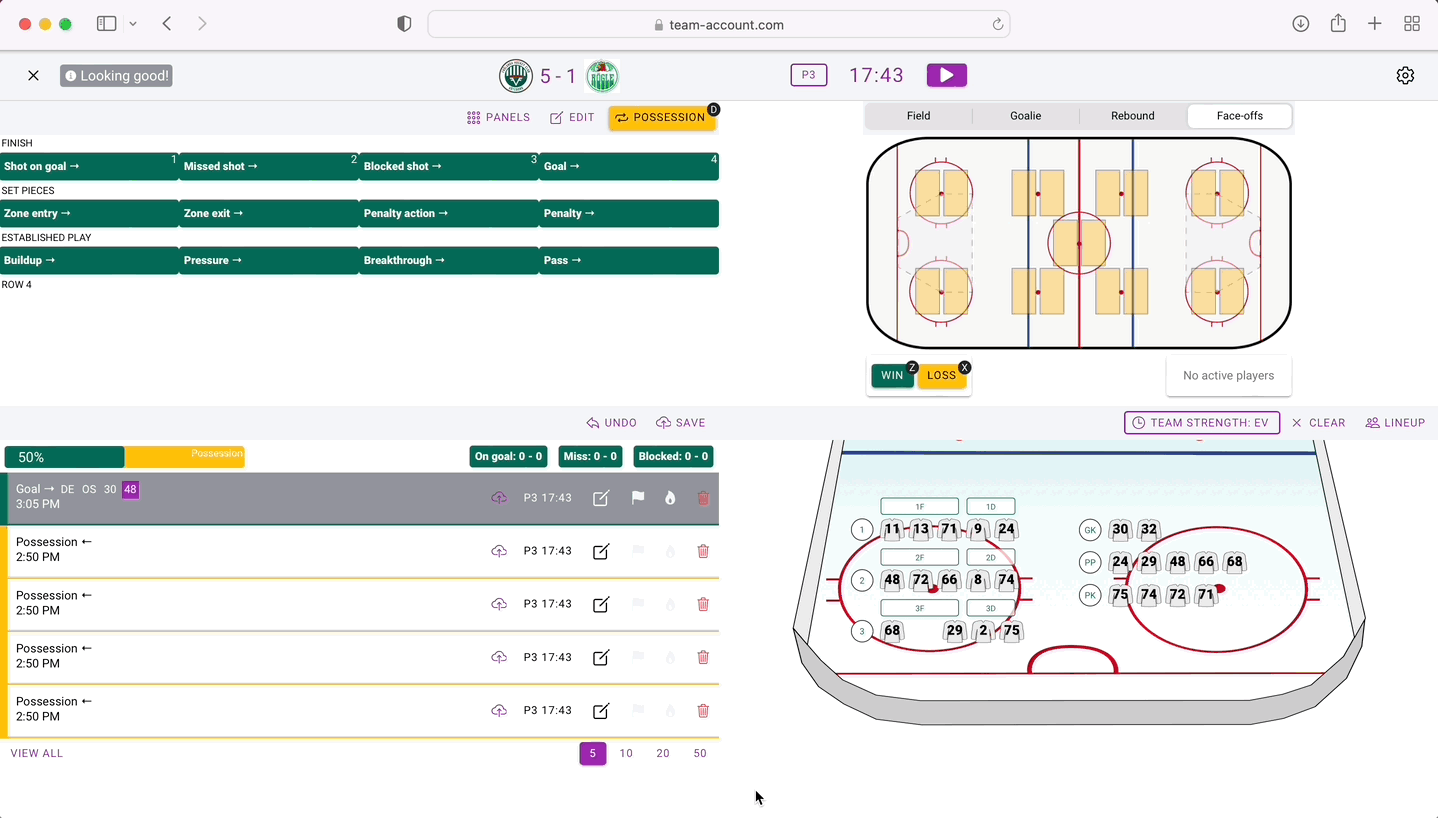Upload the Goal event via cloud icon
Image resolution: width=1438 pixels, height=818 pixels.
click(x=499, y=498)
